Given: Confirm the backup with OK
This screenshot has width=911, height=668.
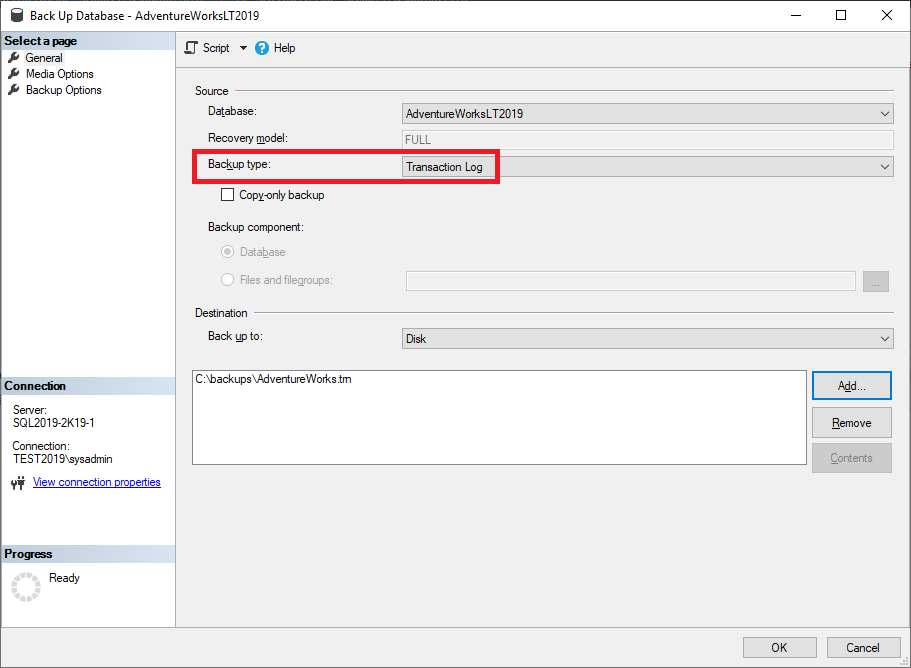Looking at the screenshot, I should click(x=779, y=647).
